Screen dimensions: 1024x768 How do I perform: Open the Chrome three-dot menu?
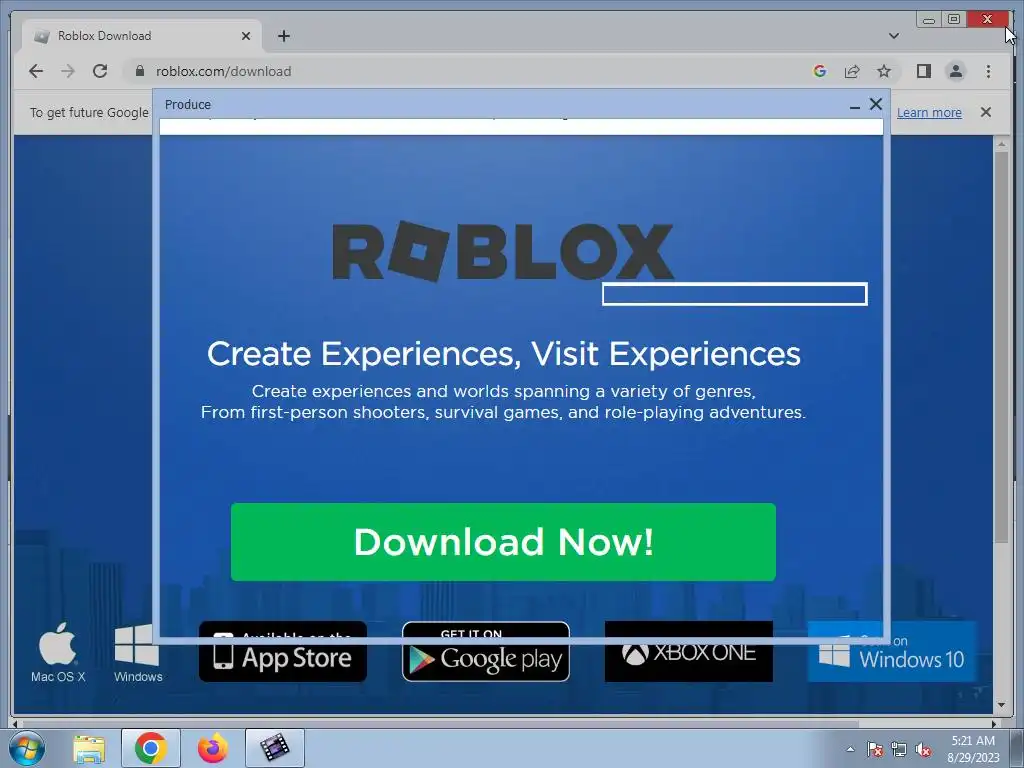(988, 71)
